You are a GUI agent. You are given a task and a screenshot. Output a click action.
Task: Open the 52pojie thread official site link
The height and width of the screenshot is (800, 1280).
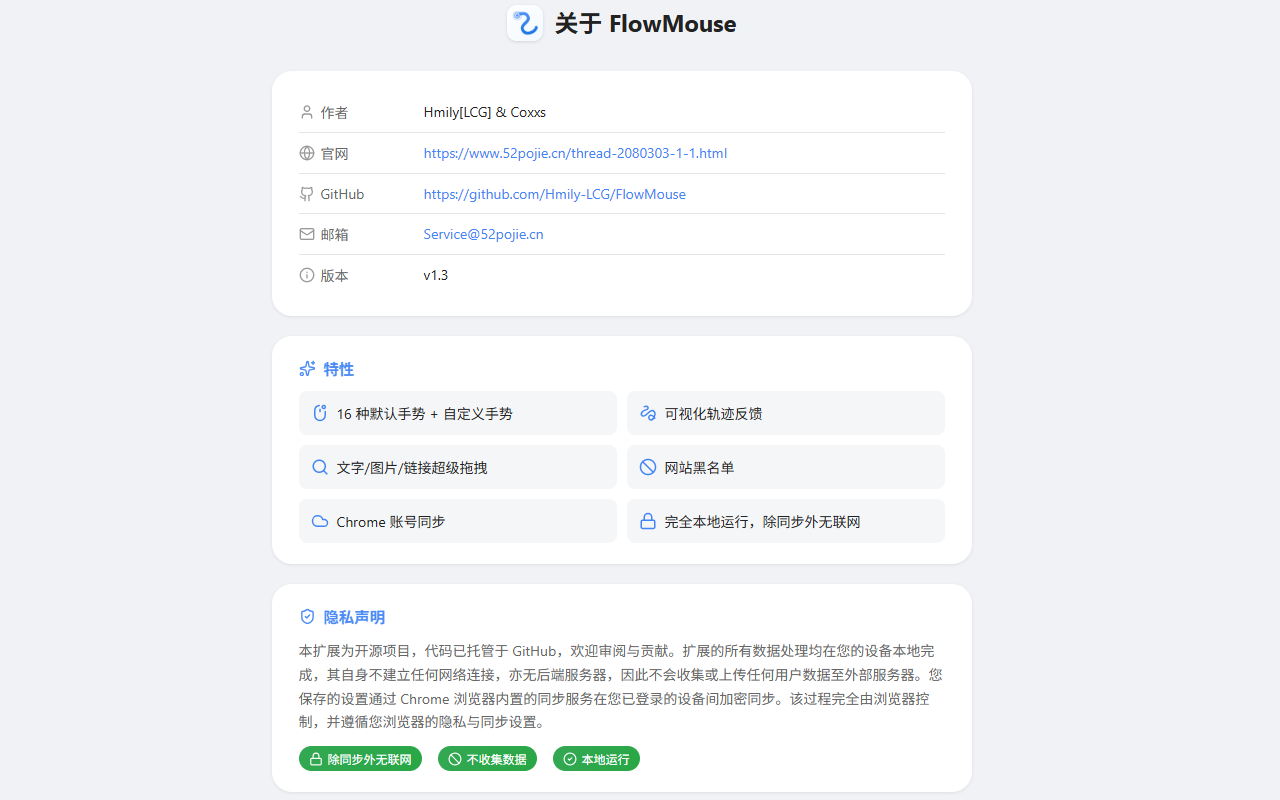coord(575,153)
